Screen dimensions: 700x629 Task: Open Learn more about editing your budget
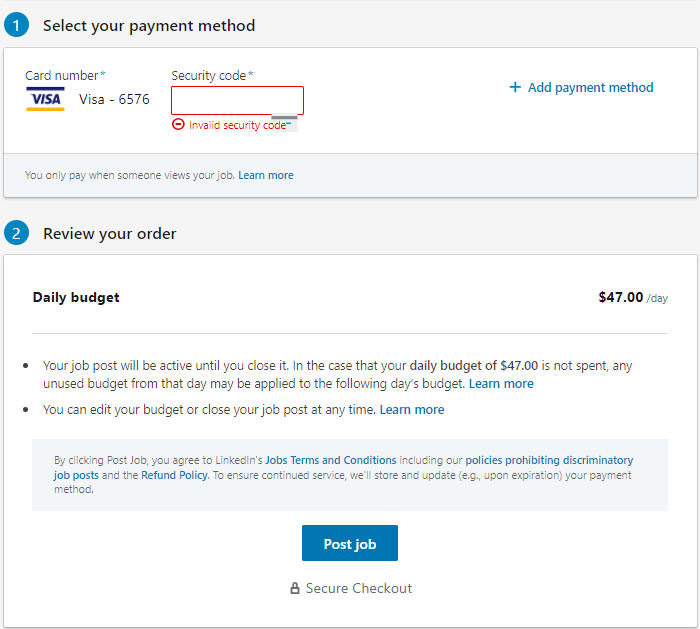pos(412,409)
